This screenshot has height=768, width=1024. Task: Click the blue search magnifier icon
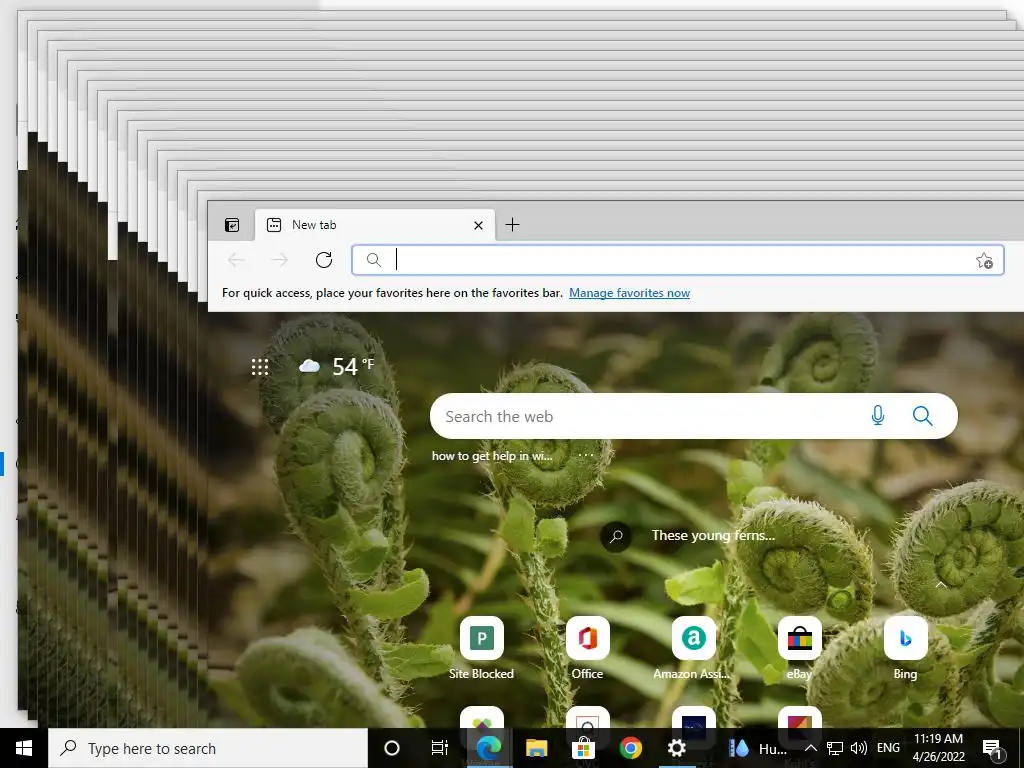[922, 415]
